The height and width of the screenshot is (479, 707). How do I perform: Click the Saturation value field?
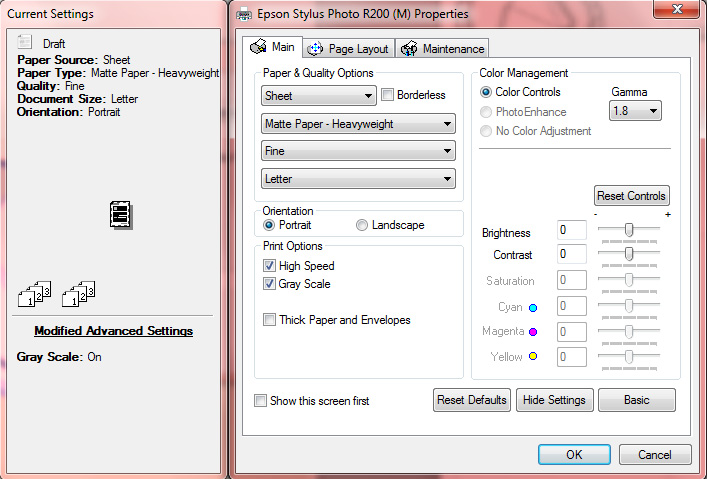pyautogui.click(x=572, y=280)
